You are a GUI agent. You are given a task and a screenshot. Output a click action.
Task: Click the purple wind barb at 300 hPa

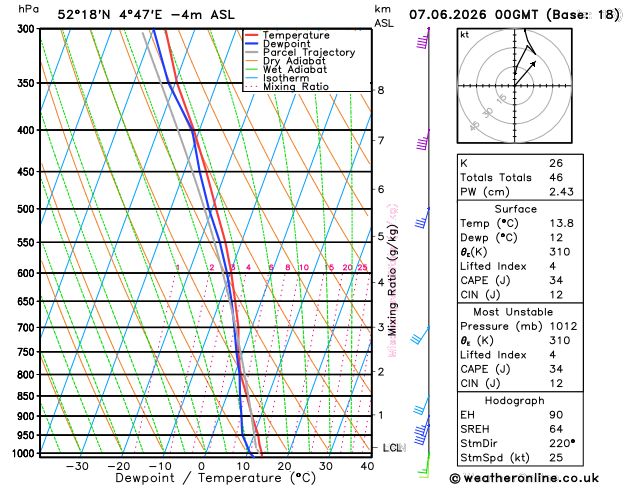coord(423,38)
